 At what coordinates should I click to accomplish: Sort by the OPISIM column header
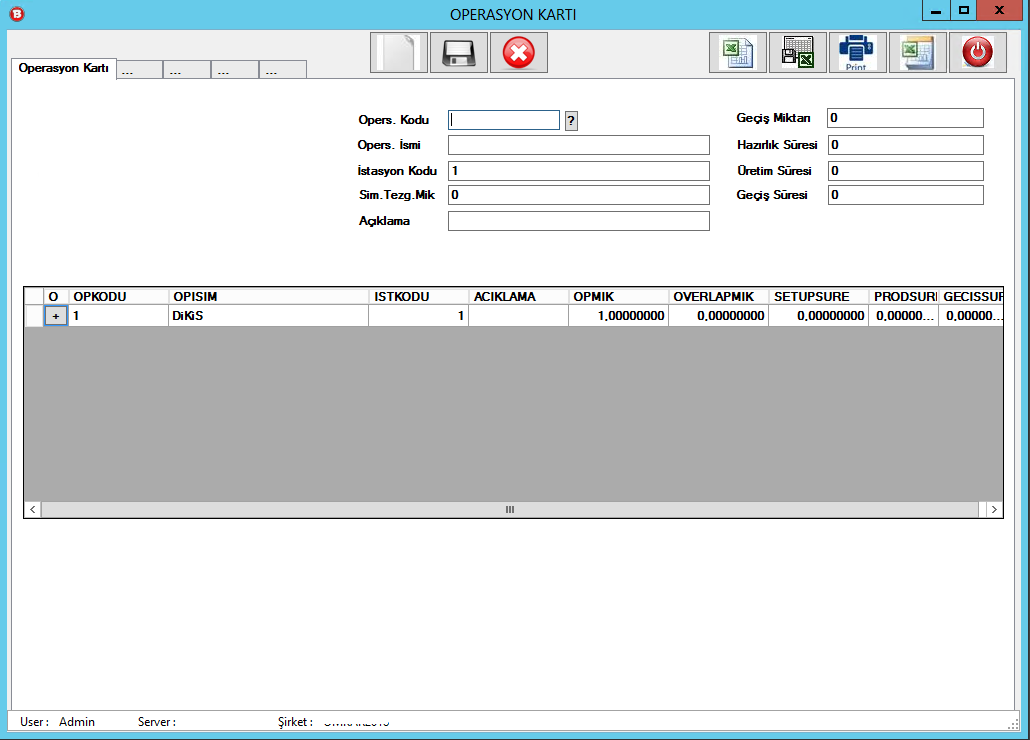pyautogui.click(x=267, y=297)
